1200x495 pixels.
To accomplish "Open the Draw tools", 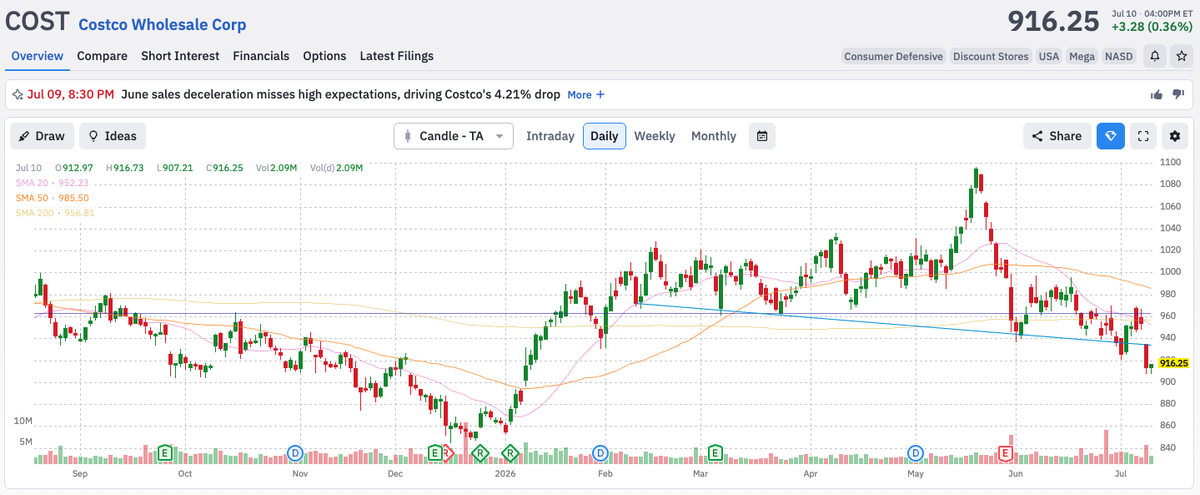I will pyautogui.click(x=41, y=136).
